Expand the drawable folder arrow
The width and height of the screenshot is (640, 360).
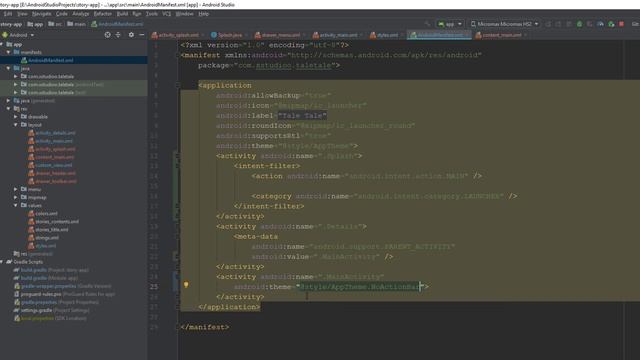(16, 117)
